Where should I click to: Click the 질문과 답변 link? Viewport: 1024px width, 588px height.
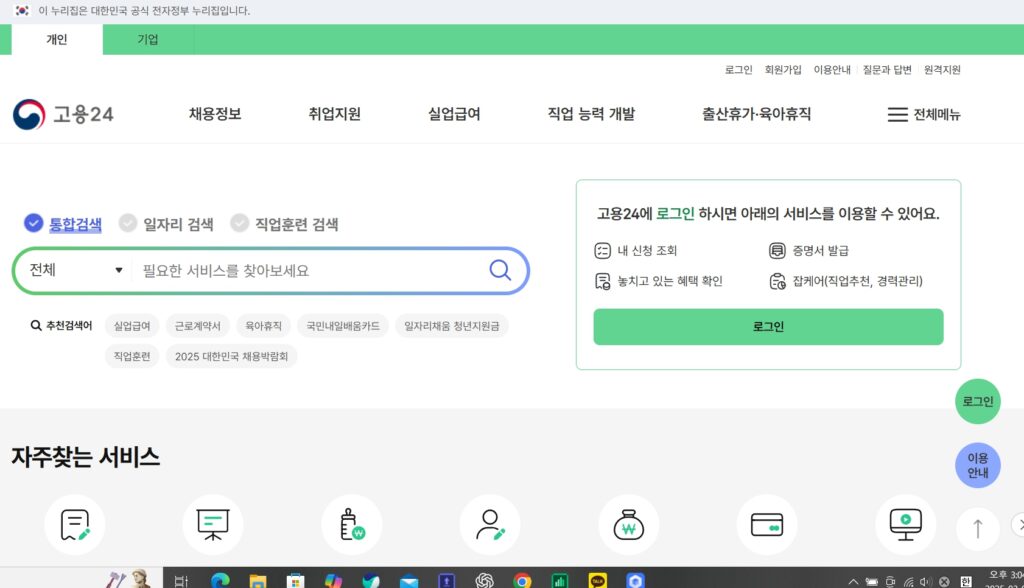[x=887, y=70]
